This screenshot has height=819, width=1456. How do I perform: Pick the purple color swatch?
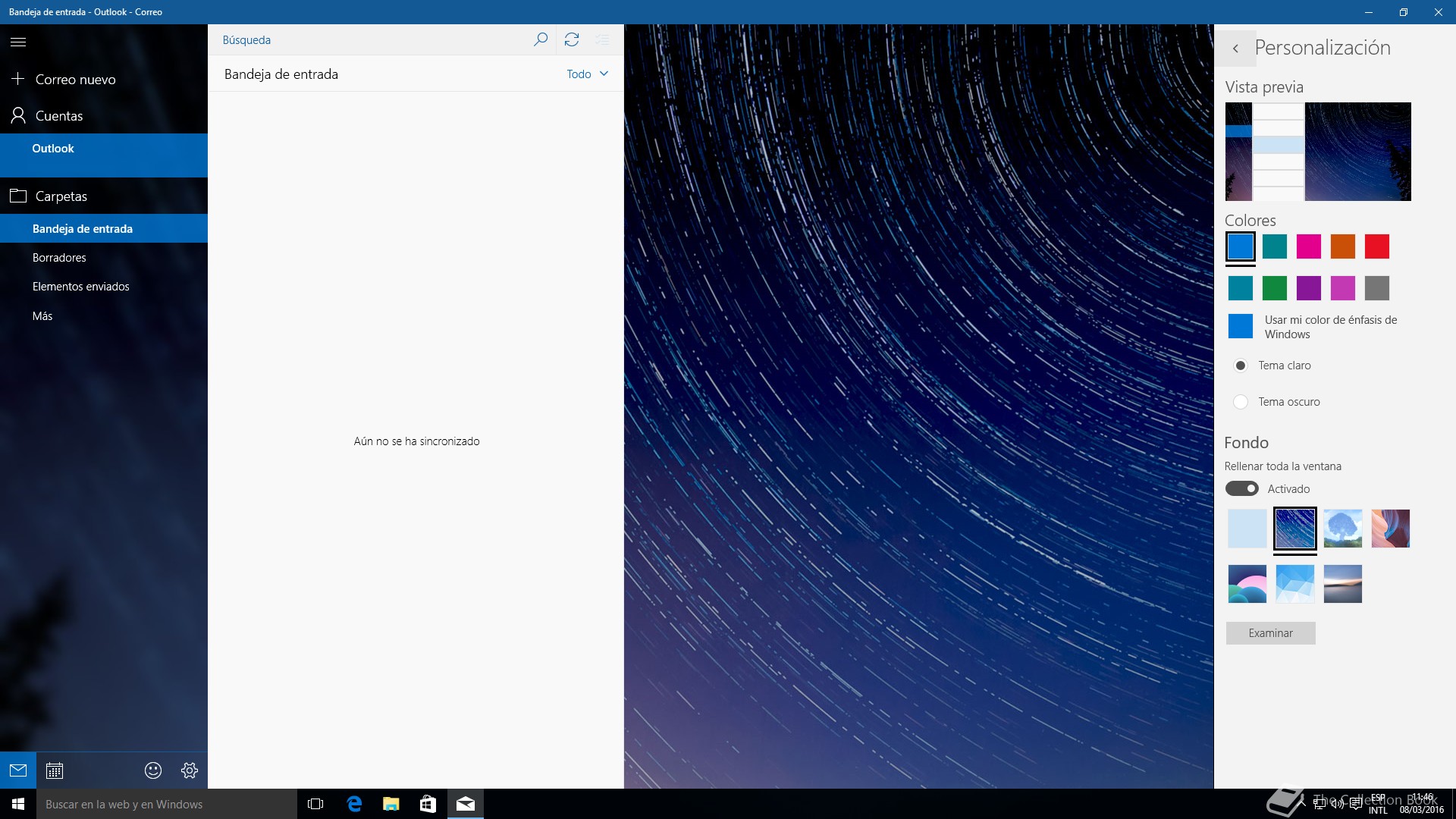(1309, 288)
